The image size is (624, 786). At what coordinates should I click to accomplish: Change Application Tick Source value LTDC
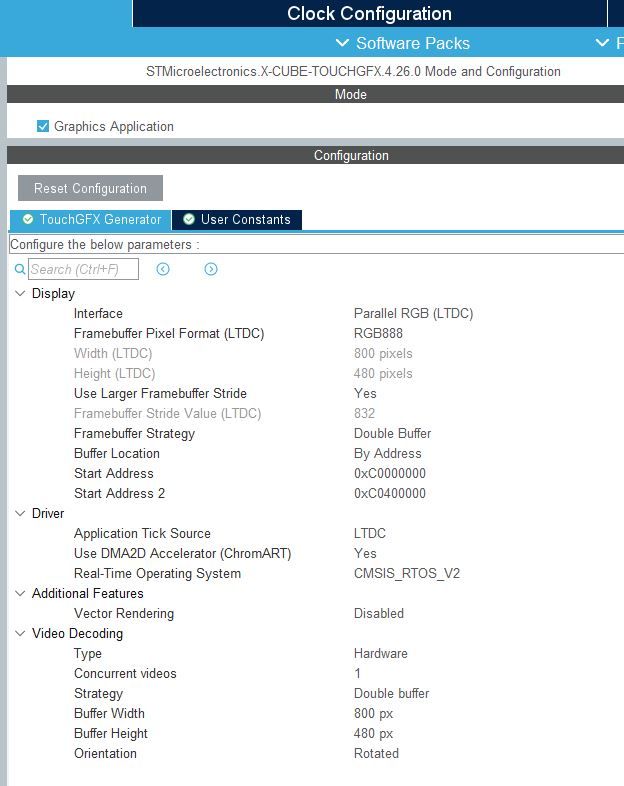pyautogui.click(x=369, y=533)
